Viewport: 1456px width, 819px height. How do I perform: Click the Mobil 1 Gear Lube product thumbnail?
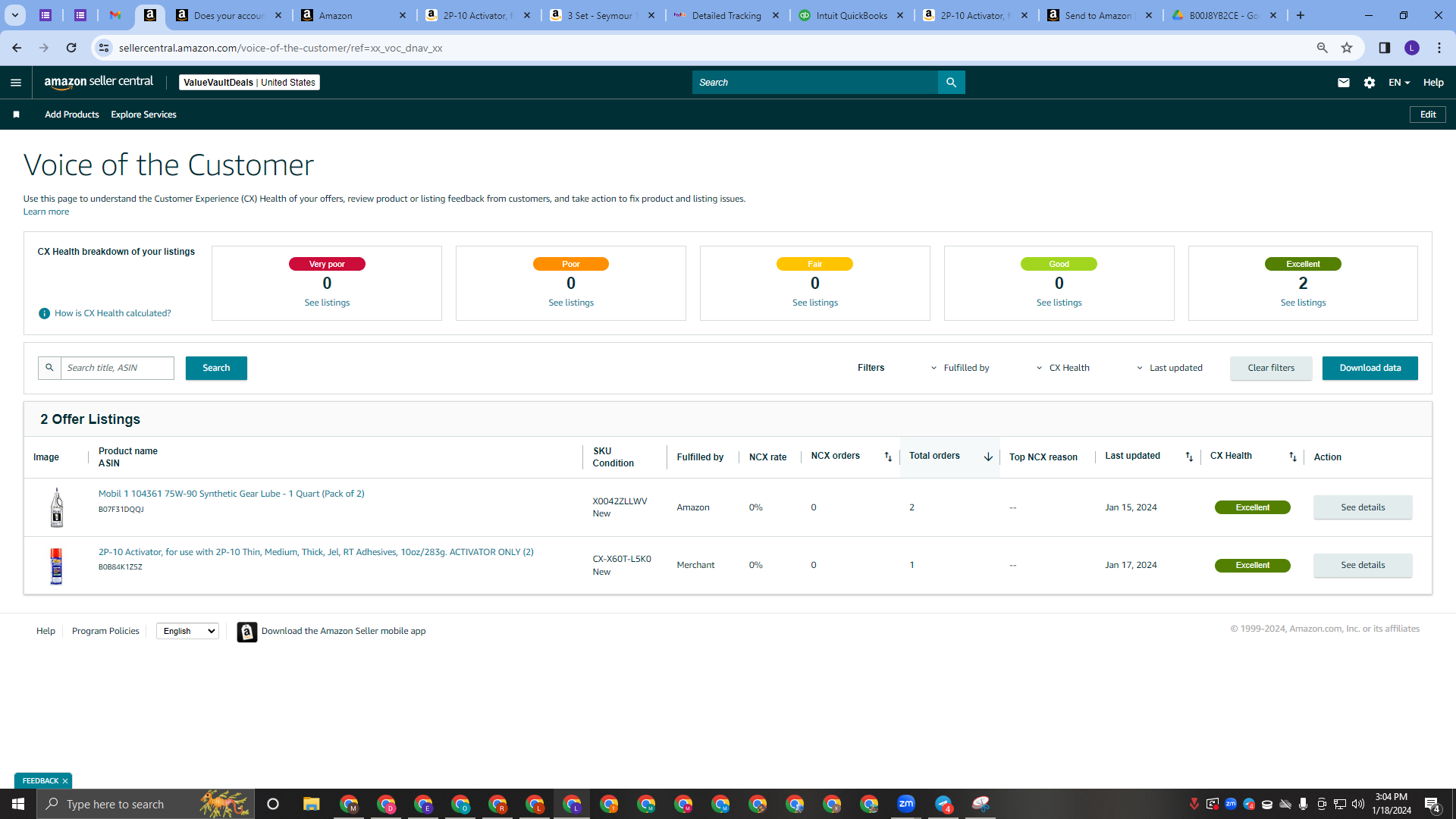click(x=56, y=507)
